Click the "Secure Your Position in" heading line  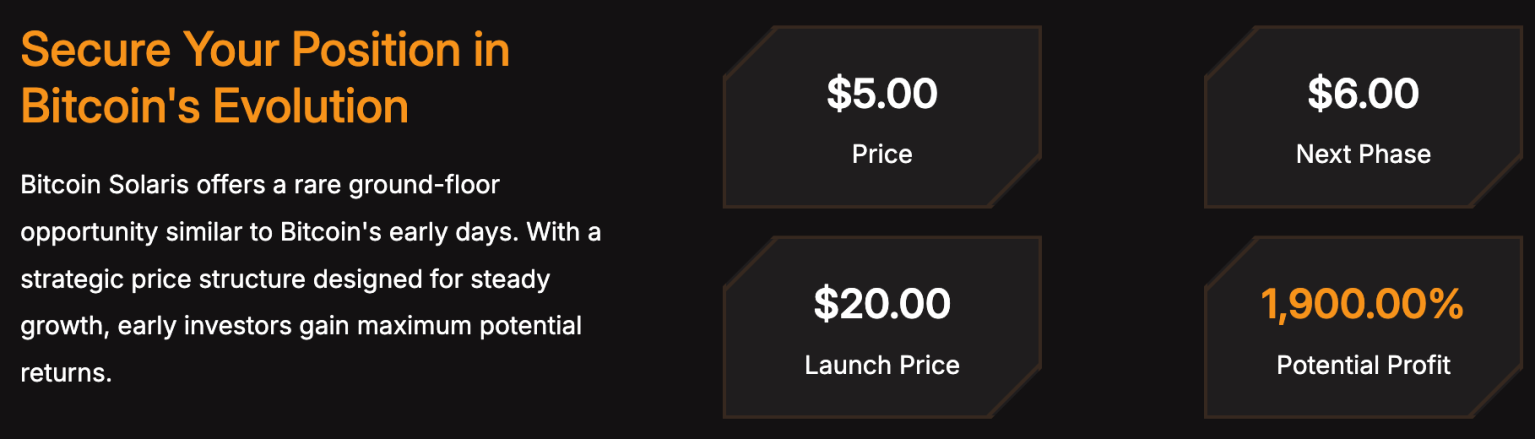(x=265, y=50)
